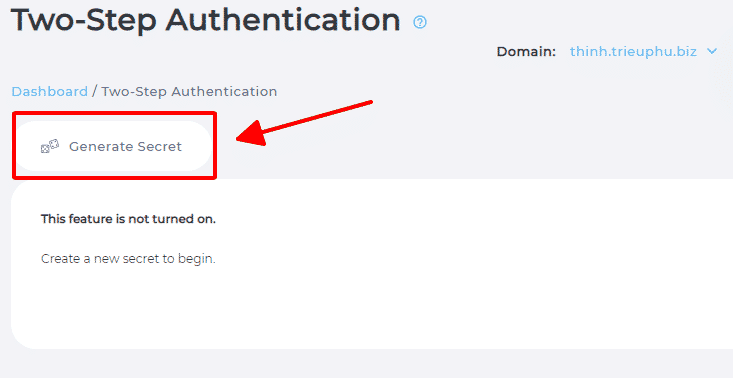733x378 pixels.
Task: Click the grey background below the panel
Action: pos(366,364)
